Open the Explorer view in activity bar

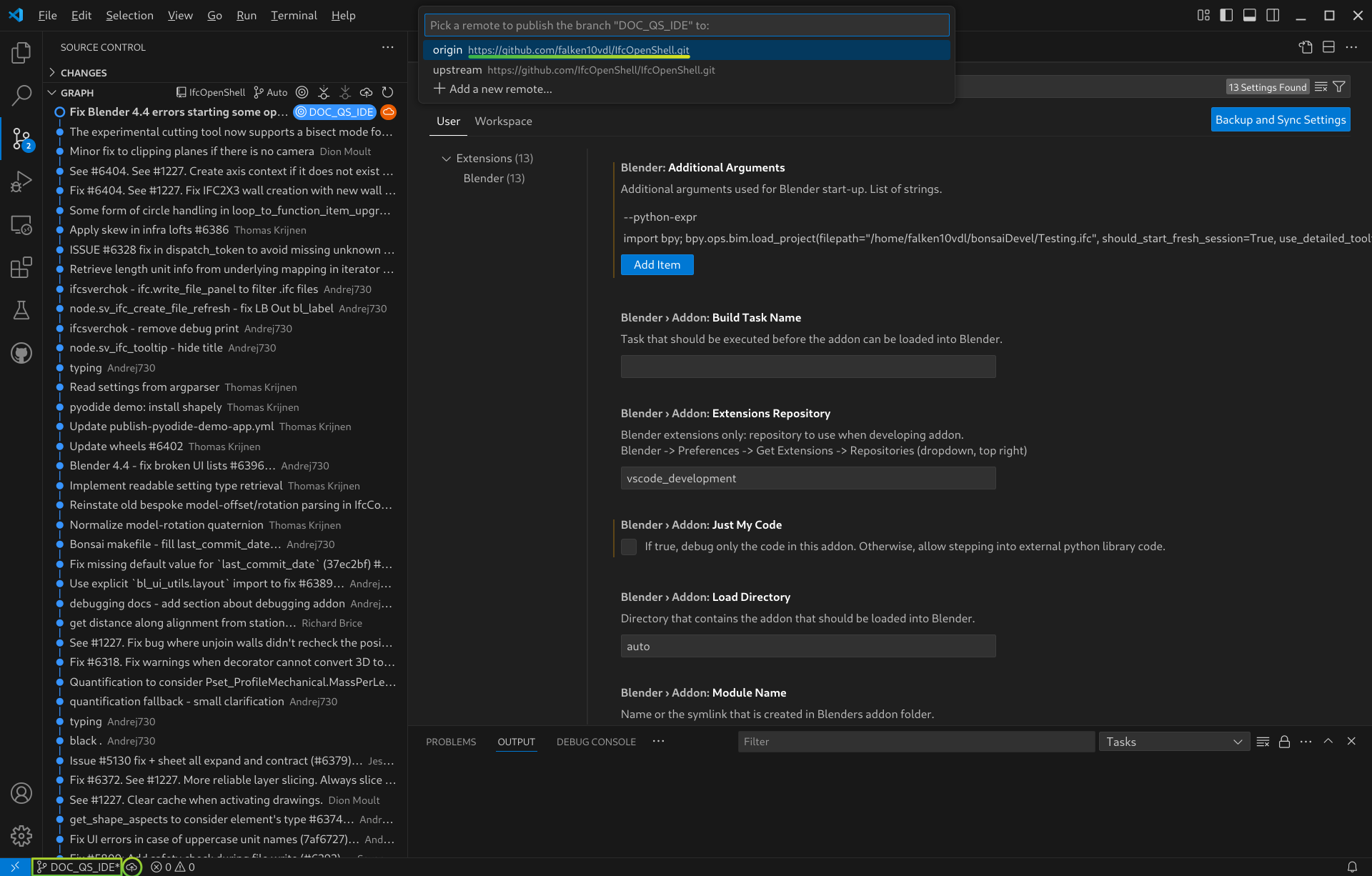(x=21, y=52)
